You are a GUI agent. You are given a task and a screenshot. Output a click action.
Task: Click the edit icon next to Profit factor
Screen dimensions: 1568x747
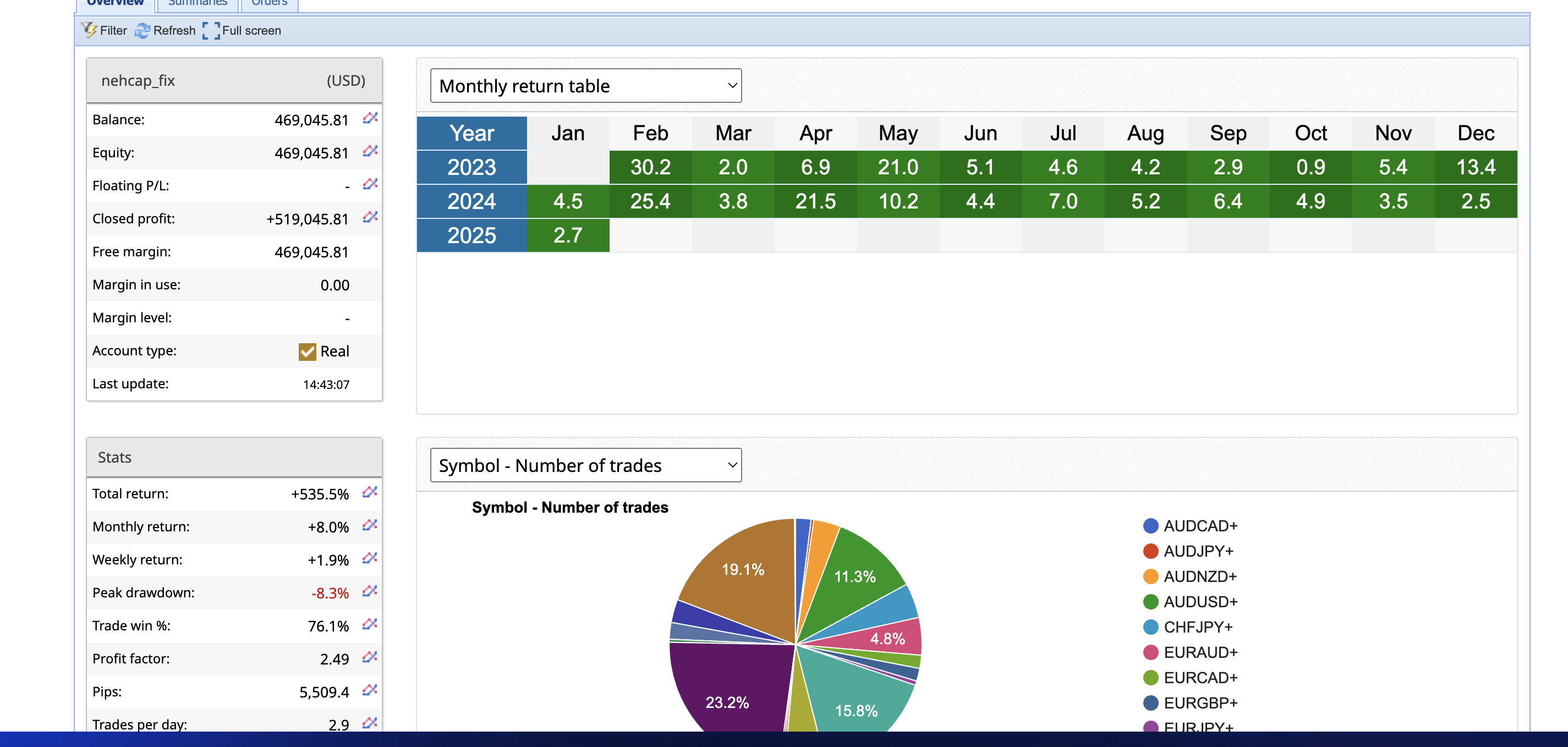coord(370,657)
